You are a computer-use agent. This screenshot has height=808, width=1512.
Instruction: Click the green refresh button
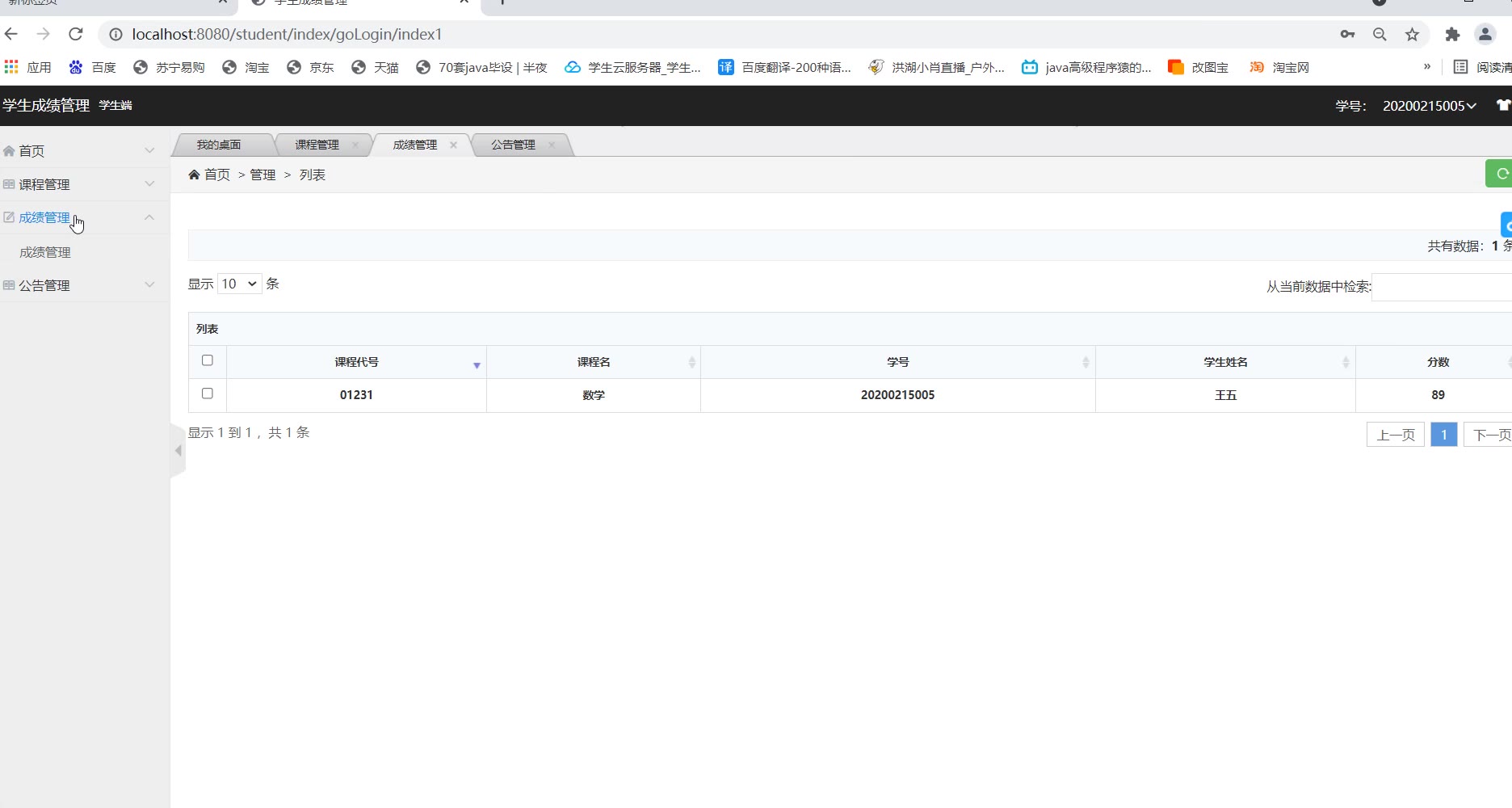pos(1500,174)
